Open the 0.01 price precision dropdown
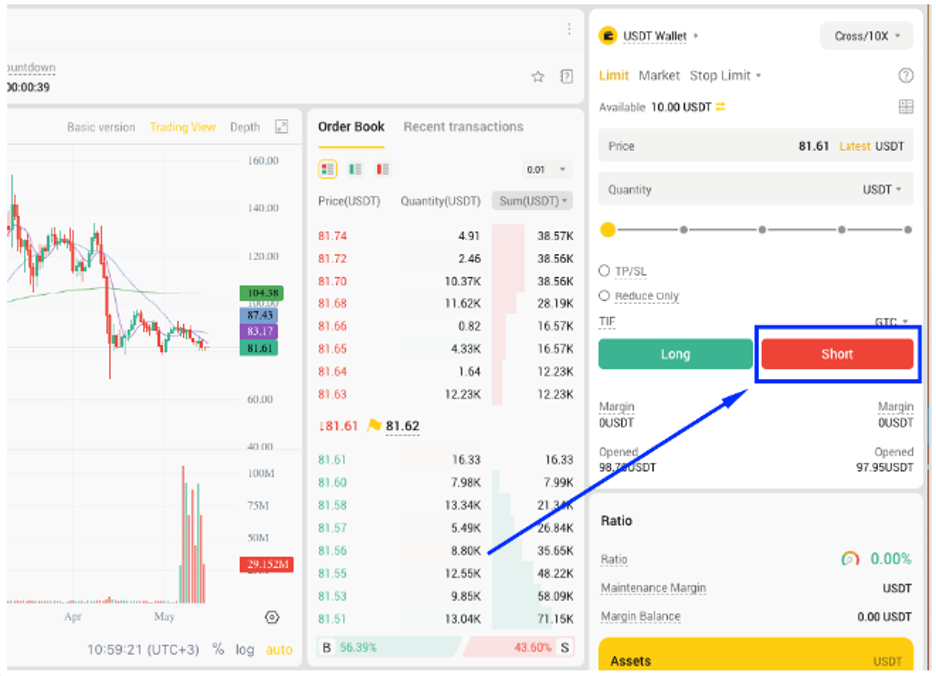The image size is (936, 676). coord(544,169)
